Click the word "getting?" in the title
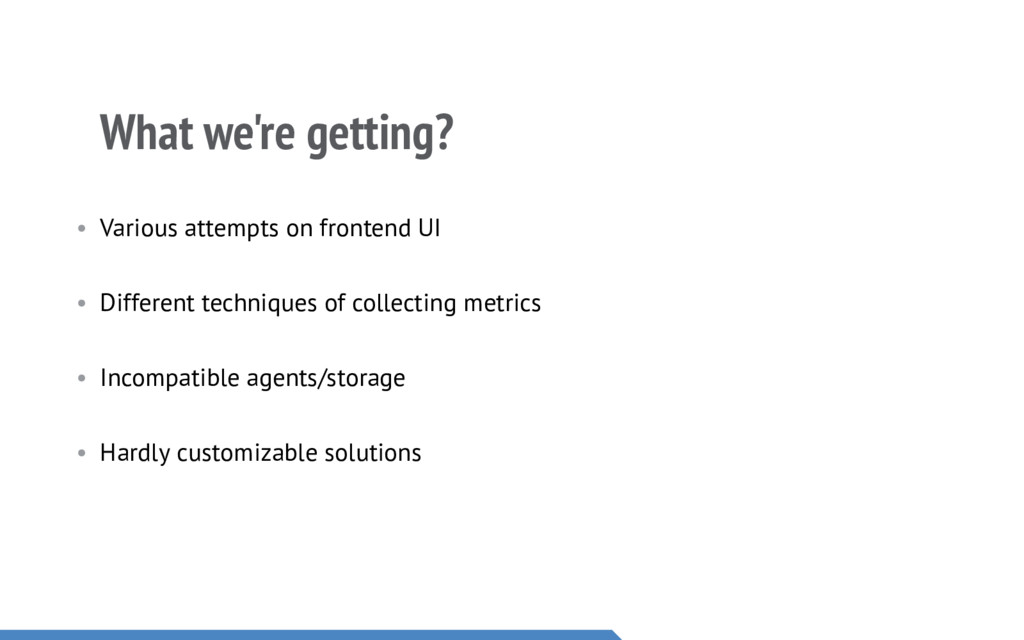 (x=380, y=135)
